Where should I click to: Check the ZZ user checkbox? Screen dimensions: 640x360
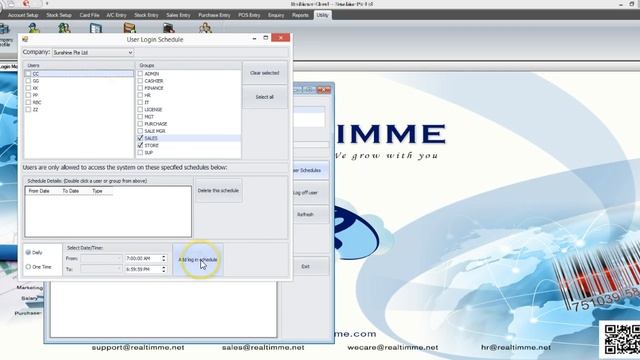pyautogui.click(x=28, y=109)
